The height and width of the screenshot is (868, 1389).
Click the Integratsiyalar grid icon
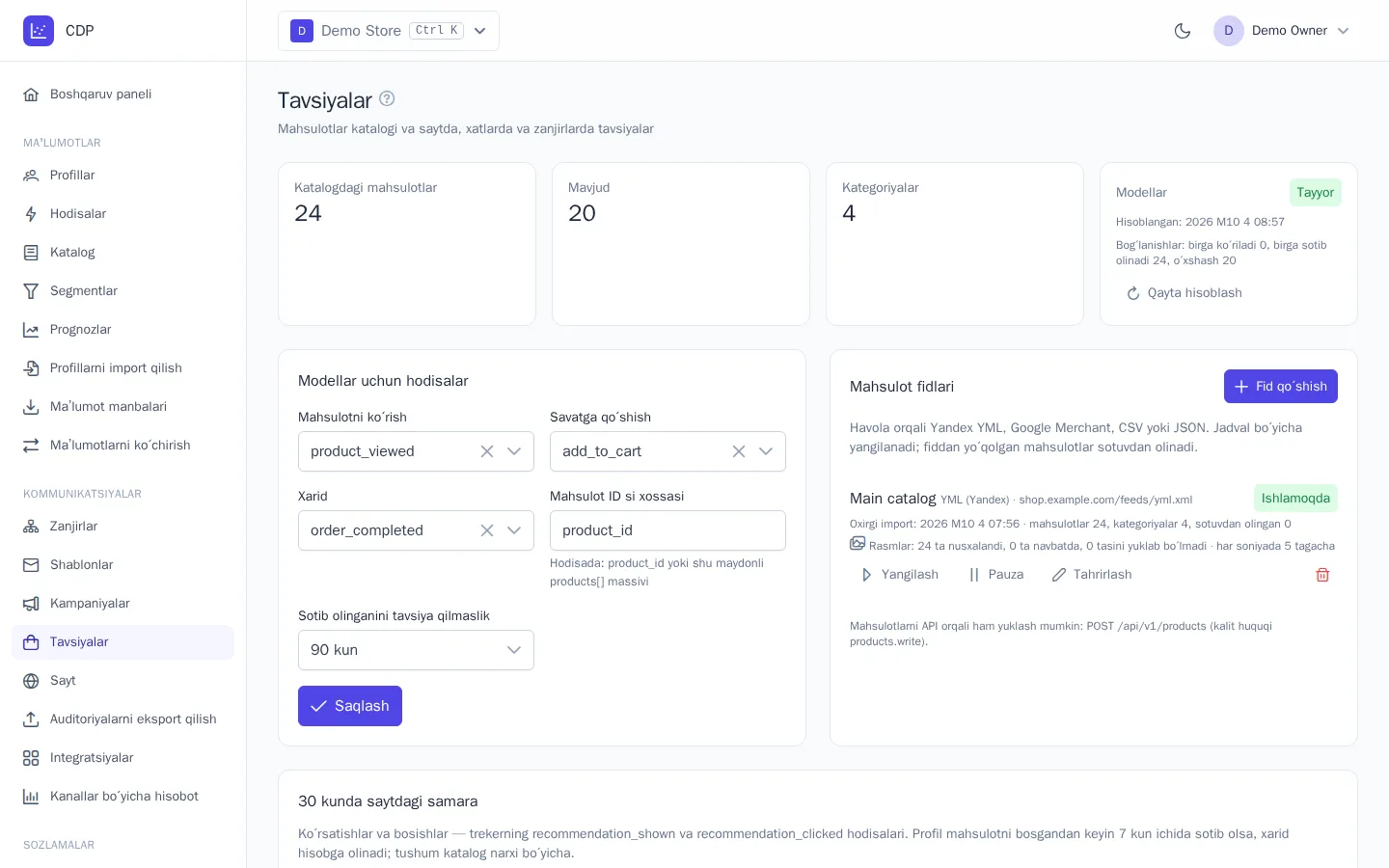click(31, 758)
